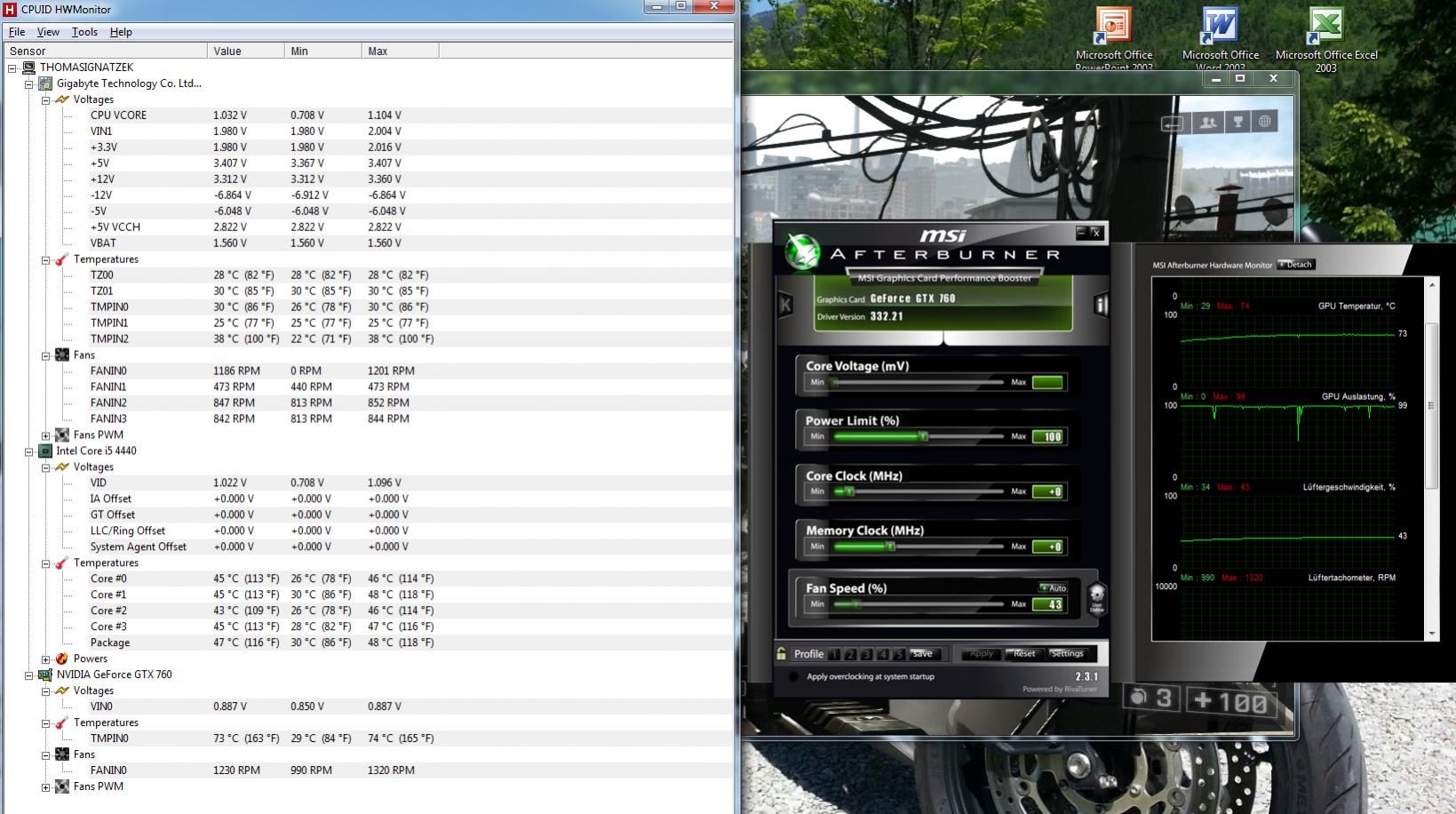Click the Gigabyte Voltages lightning icon
This screenshot has width=1456, height=814.
point(62,100)
